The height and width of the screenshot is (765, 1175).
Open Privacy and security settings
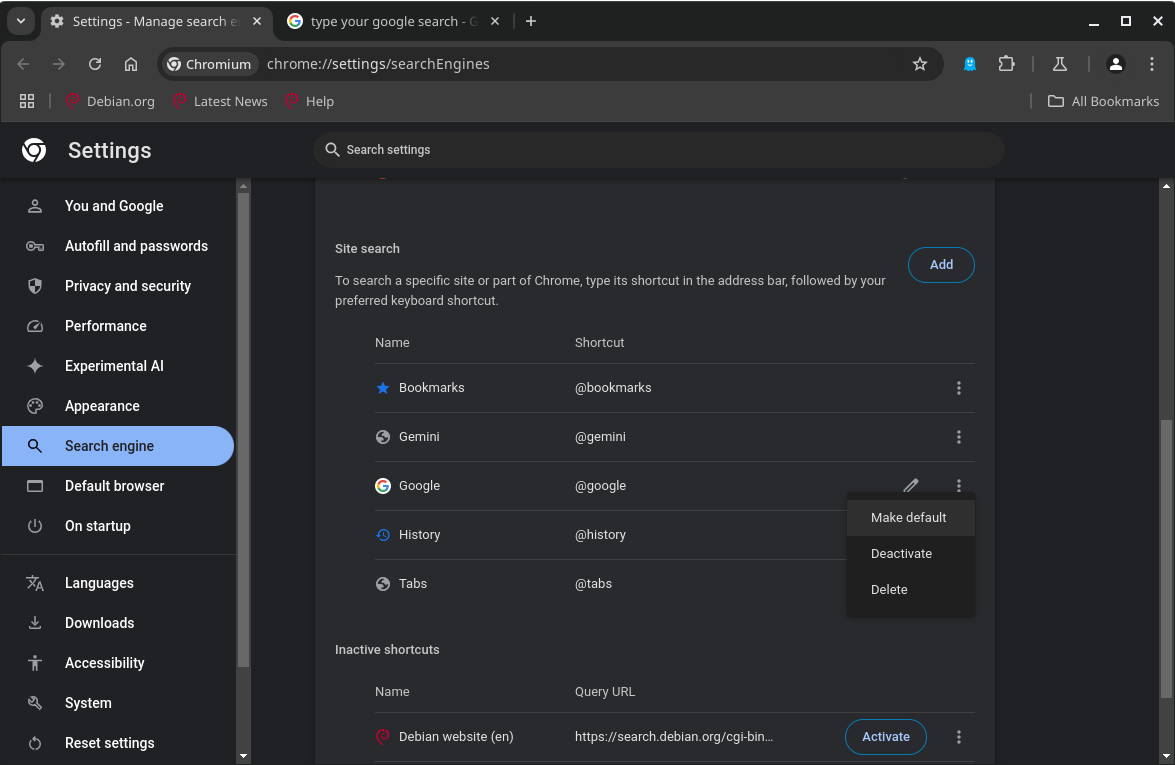118,286
